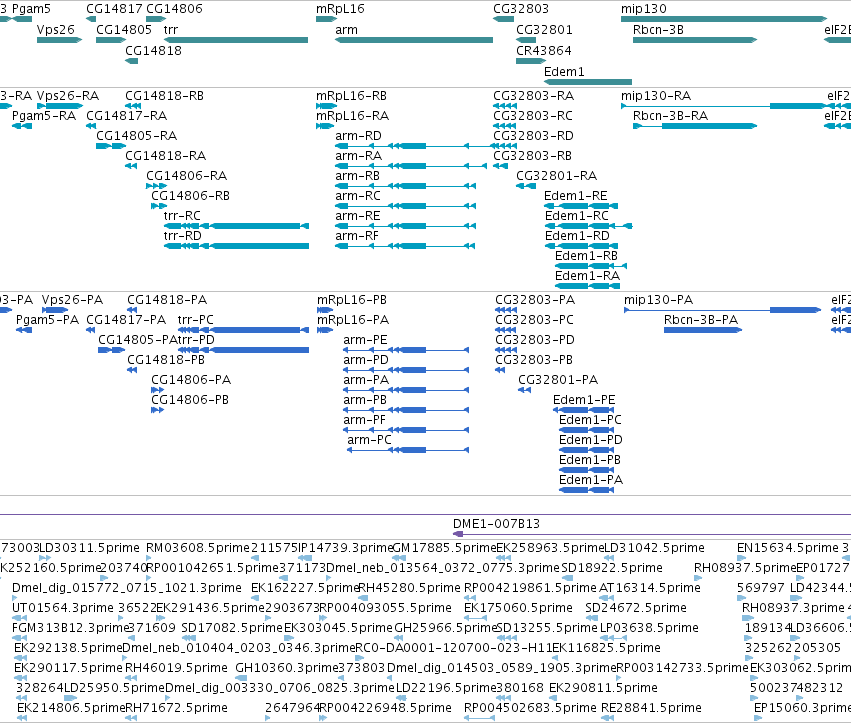Screen dimensions: 851x723
Task: Select the Rbcn-3B-RA transcript
Action: pos(695,126)
